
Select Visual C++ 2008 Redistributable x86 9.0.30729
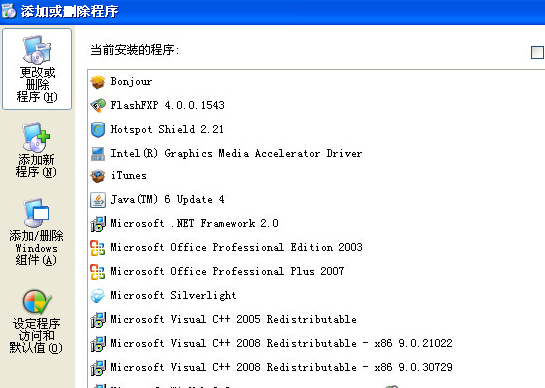click(282, 367)
